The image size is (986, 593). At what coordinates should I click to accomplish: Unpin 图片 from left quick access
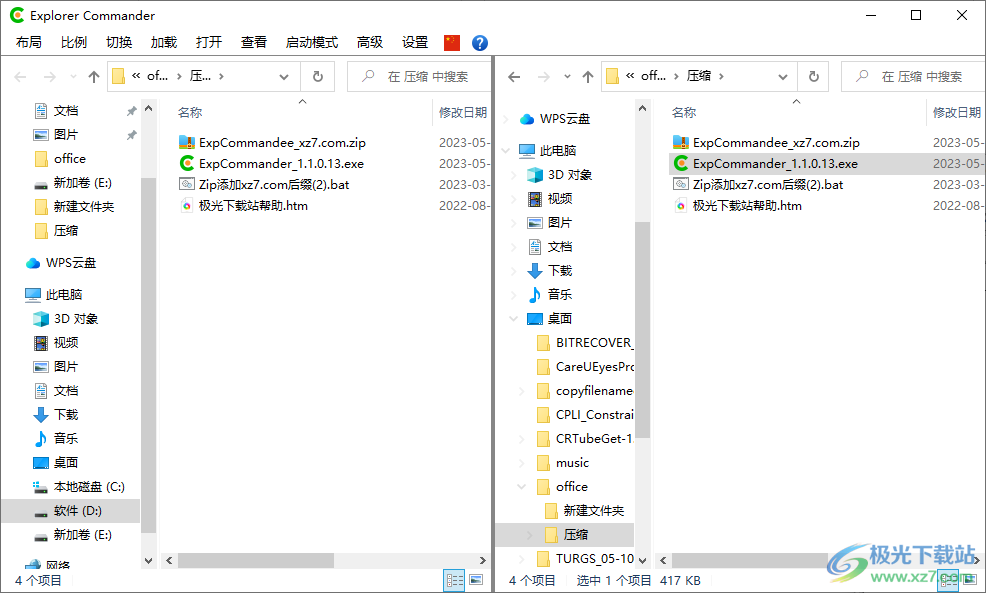pos(131,135)
